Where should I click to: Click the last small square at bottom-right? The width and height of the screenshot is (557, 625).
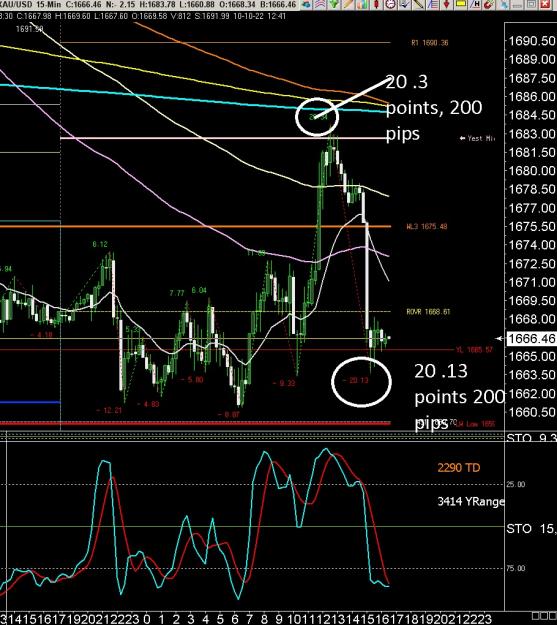point(552,616)
